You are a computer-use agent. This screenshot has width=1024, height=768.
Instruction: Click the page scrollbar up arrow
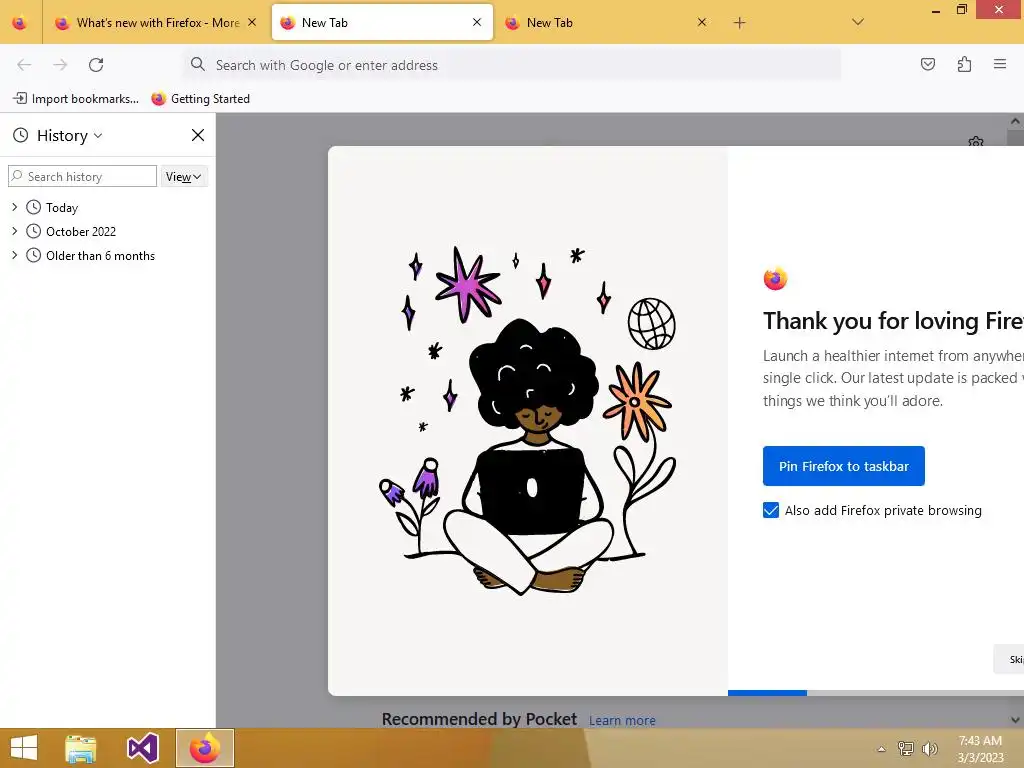point(1016,121)
